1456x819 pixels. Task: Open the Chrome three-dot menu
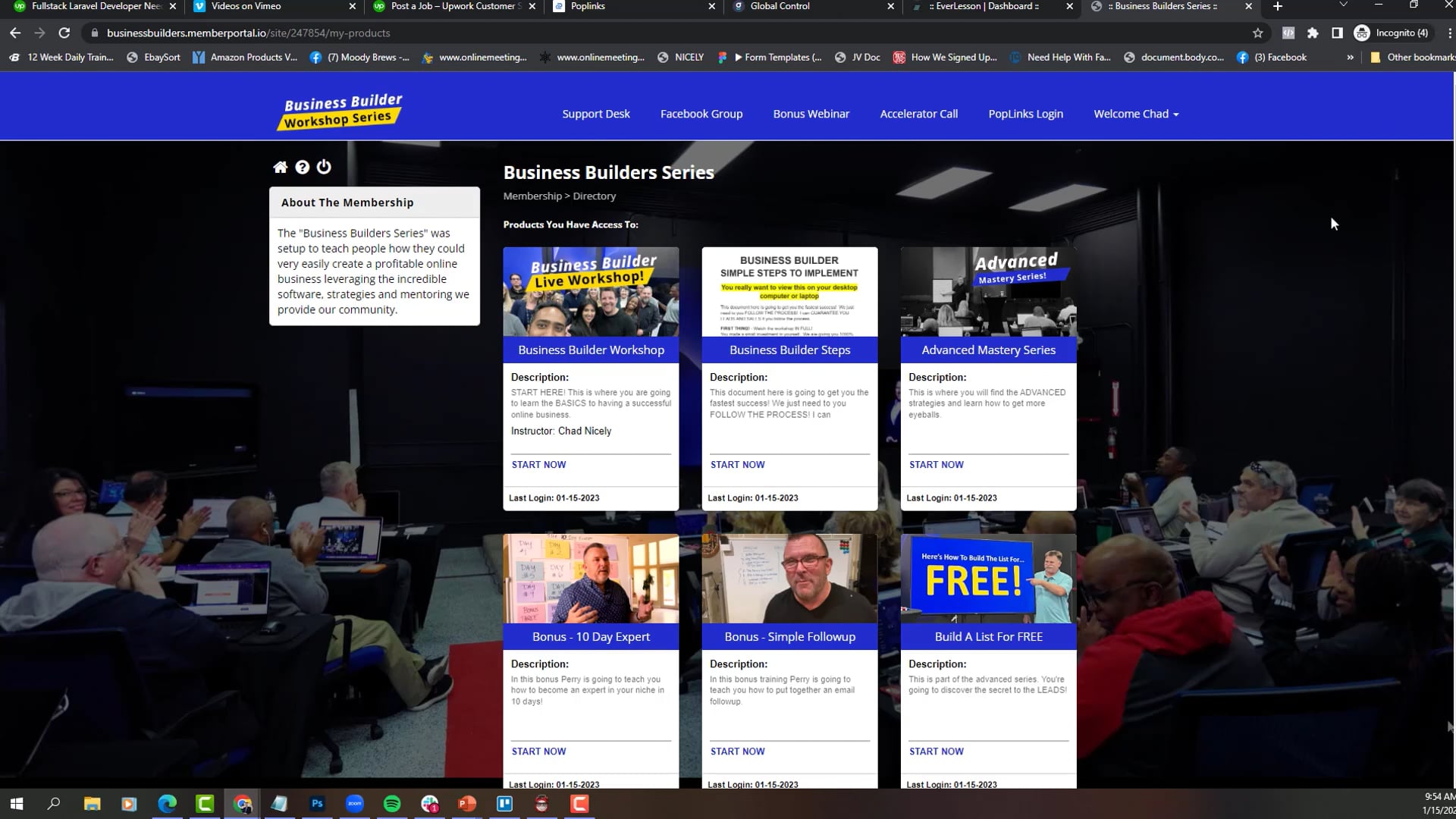[1449, 33]
